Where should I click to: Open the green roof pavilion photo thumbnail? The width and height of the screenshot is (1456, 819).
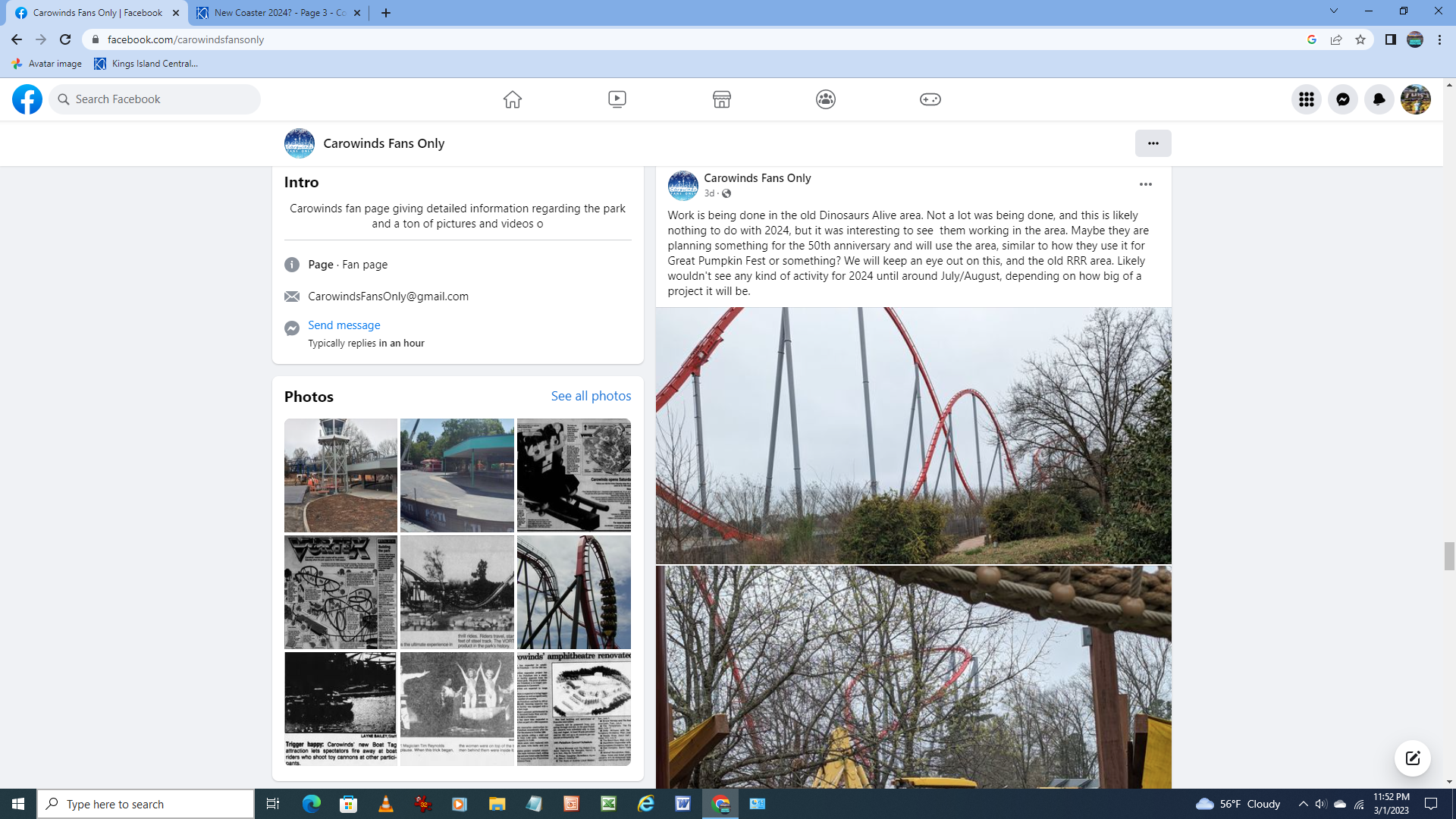coord(457,475)
